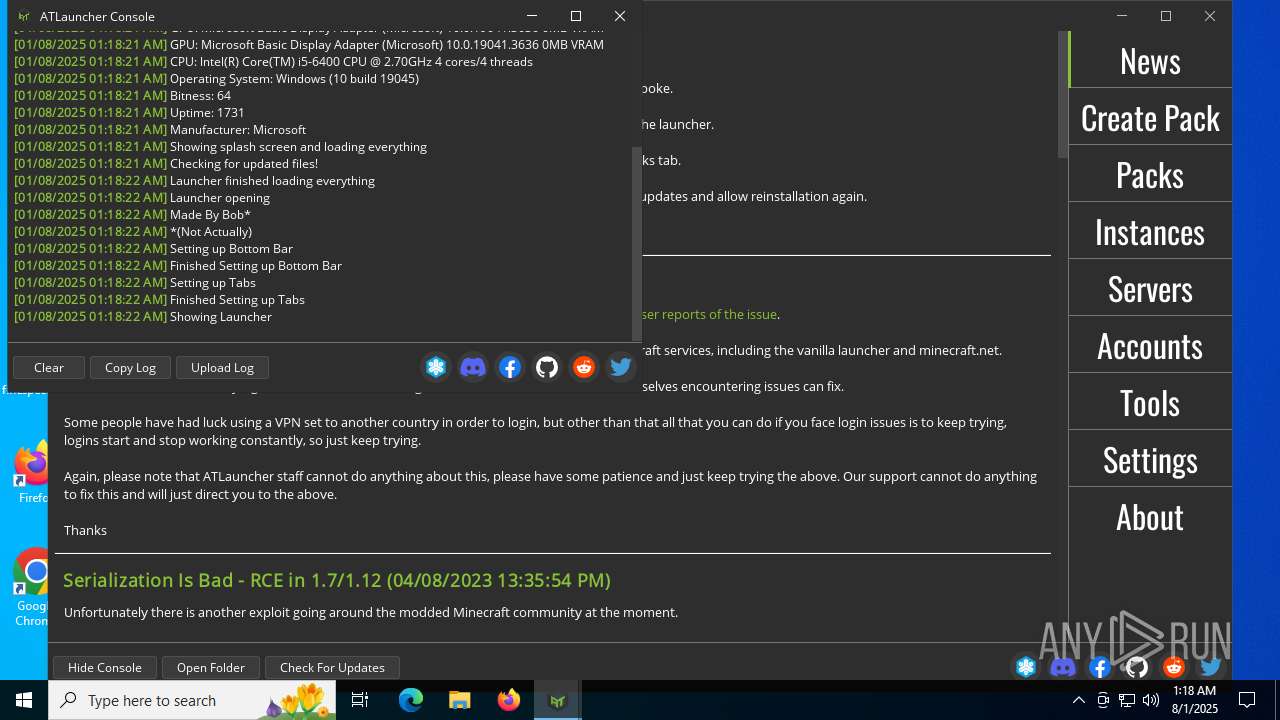The height and width of the screenshot is (720, 1280).
Task: Hide Console in launcher
Action: [105, 667]
